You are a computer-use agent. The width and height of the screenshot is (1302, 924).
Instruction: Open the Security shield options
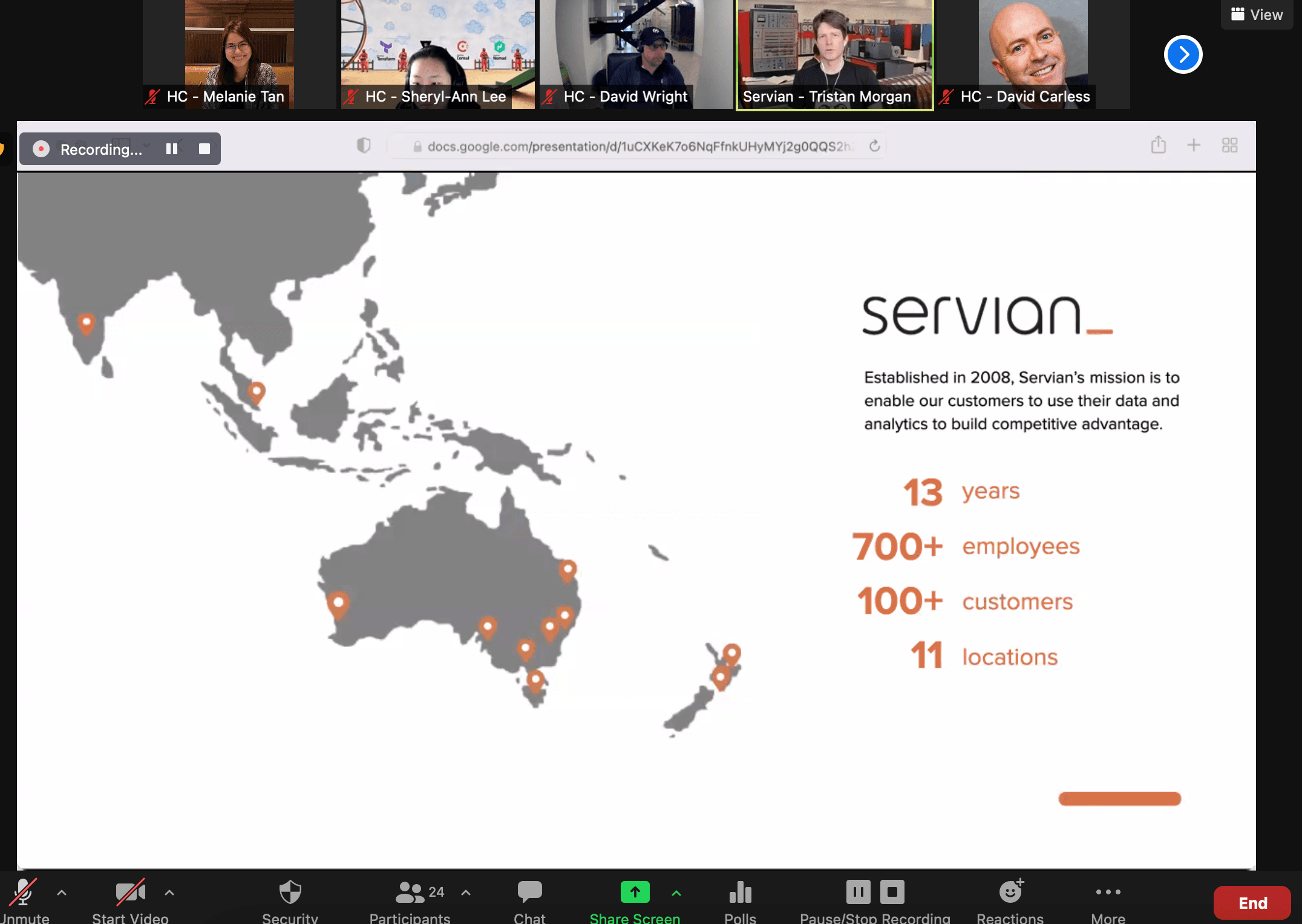[x=290, y=893]
